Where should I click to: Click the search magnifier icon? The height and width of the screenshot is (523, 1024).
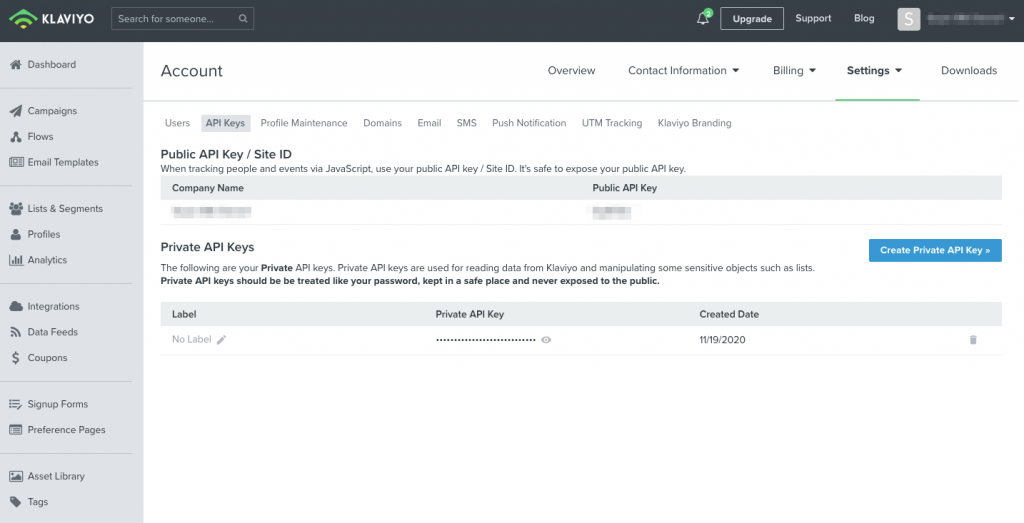(243, 18)
